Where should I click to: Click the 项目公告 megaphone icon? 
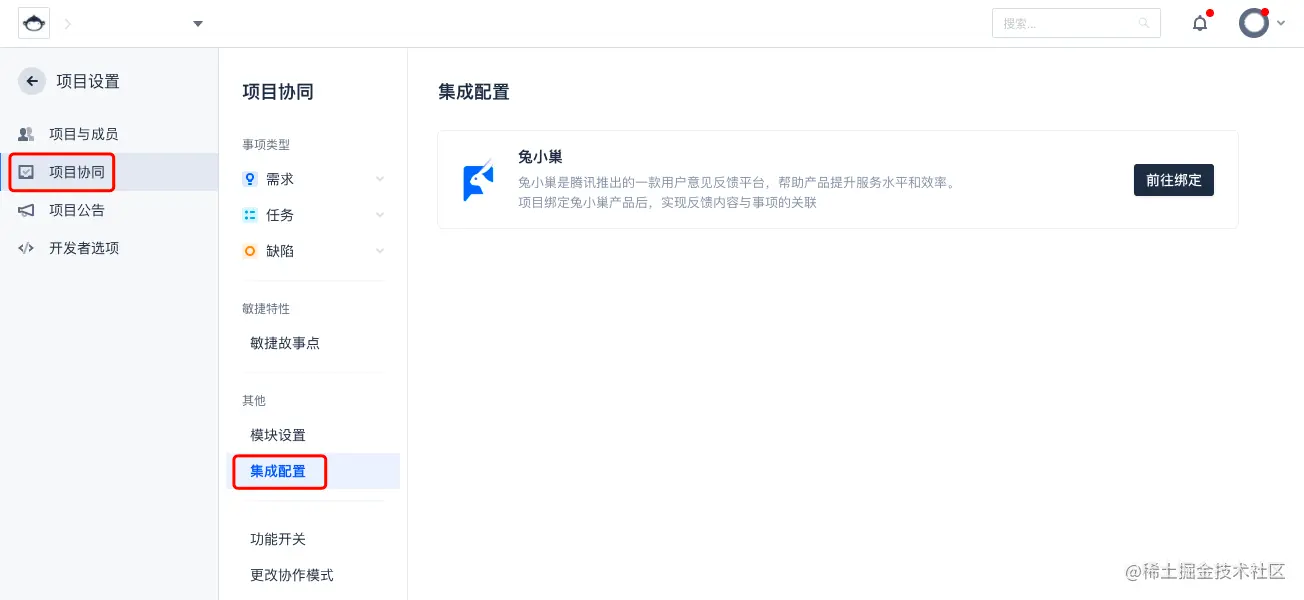point(27,210)
